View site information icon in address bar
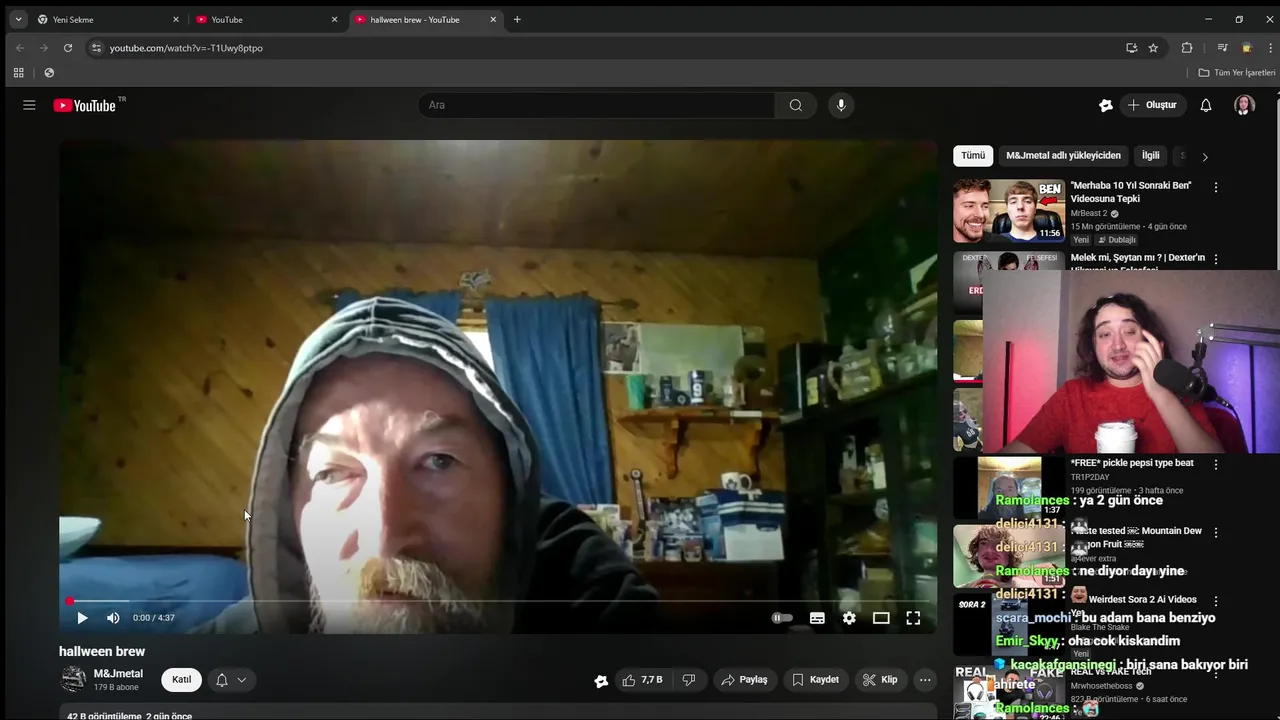Image resolution: width=1280 pixels, height=720 pixels. click(96, 48)
